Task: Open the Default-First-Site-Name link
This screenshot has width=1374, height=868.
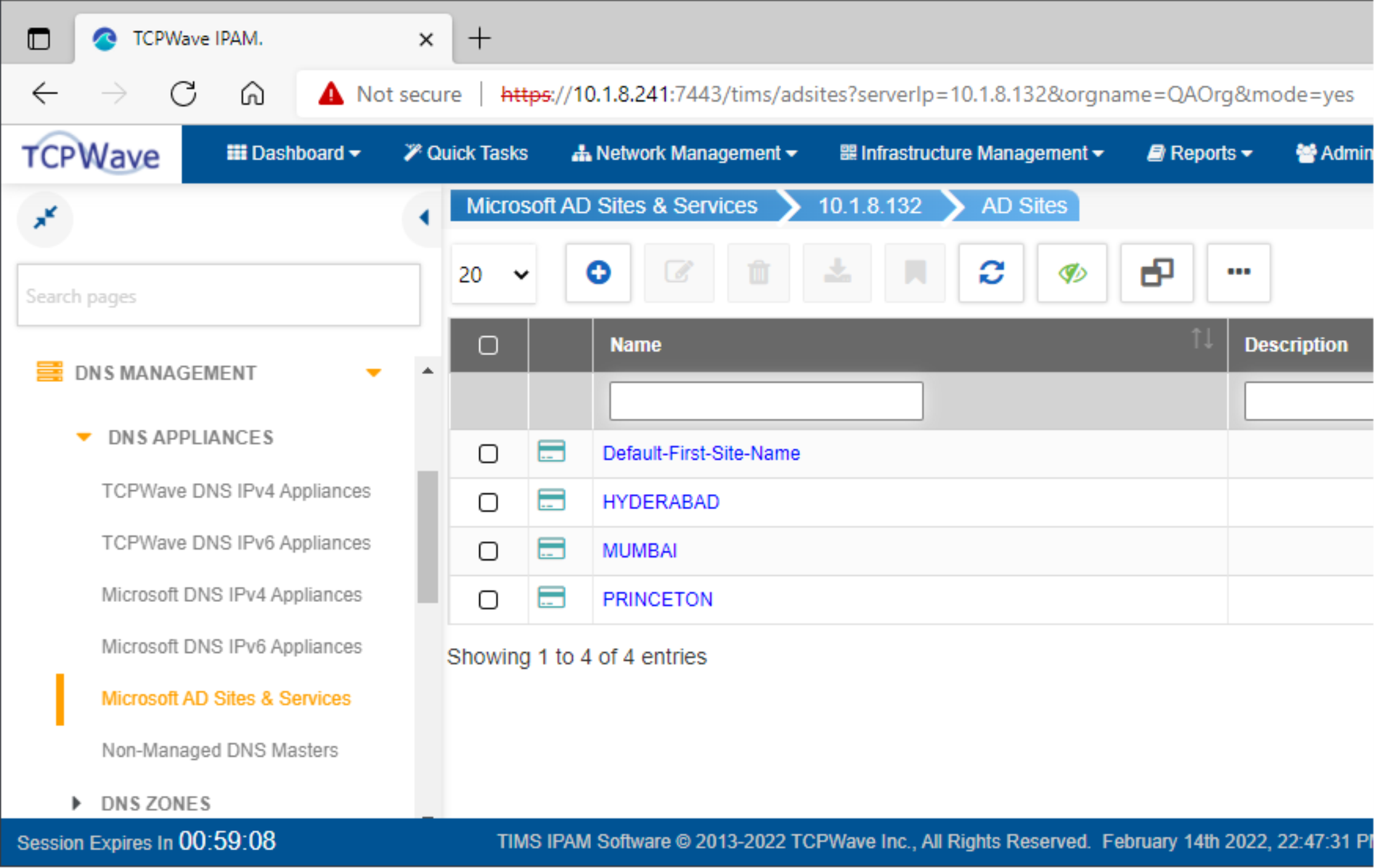Action: coord(701,453)
